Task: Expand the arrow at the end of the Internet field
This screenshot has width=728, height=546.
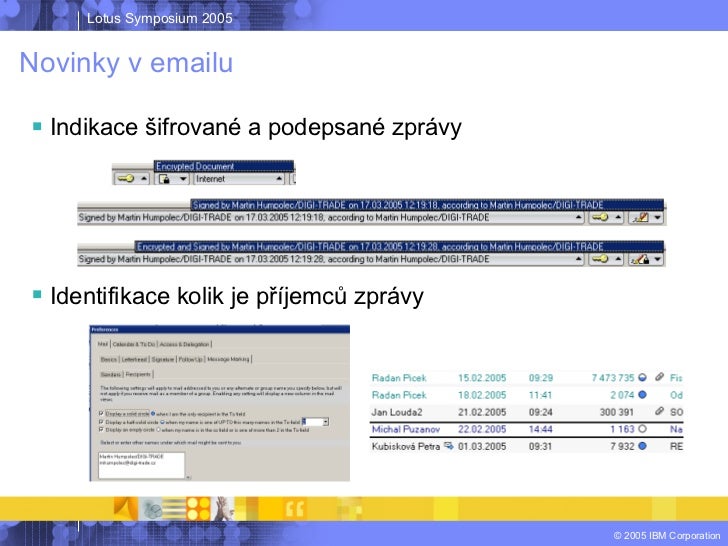Action: (279, 179)
